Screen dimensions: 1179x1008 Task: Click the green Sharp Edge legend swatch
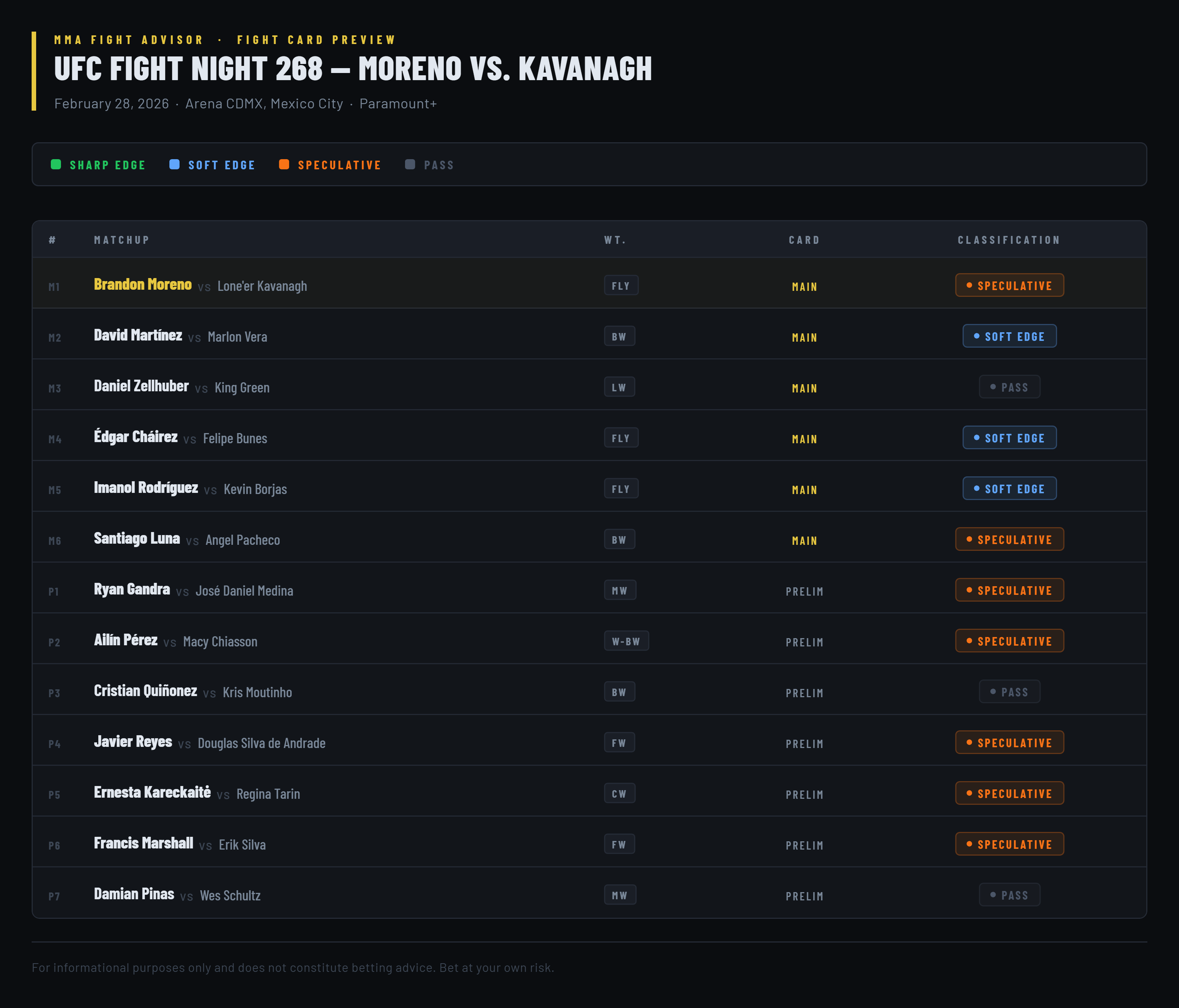(56, 164)
